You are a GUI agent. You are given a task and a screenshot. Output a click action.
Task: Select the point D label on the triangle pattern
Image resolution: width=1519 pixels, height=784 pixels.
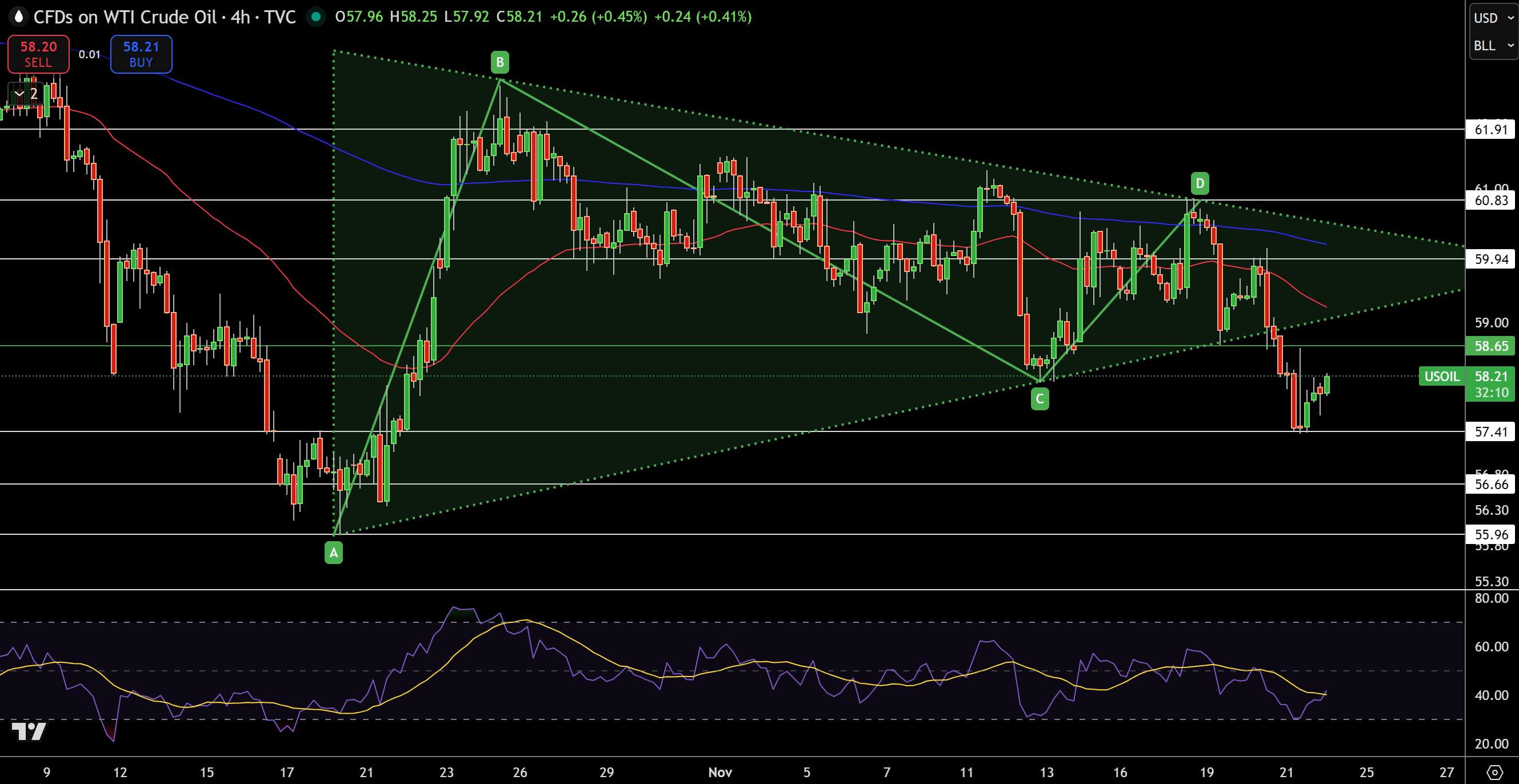[x=1200, y=184]
